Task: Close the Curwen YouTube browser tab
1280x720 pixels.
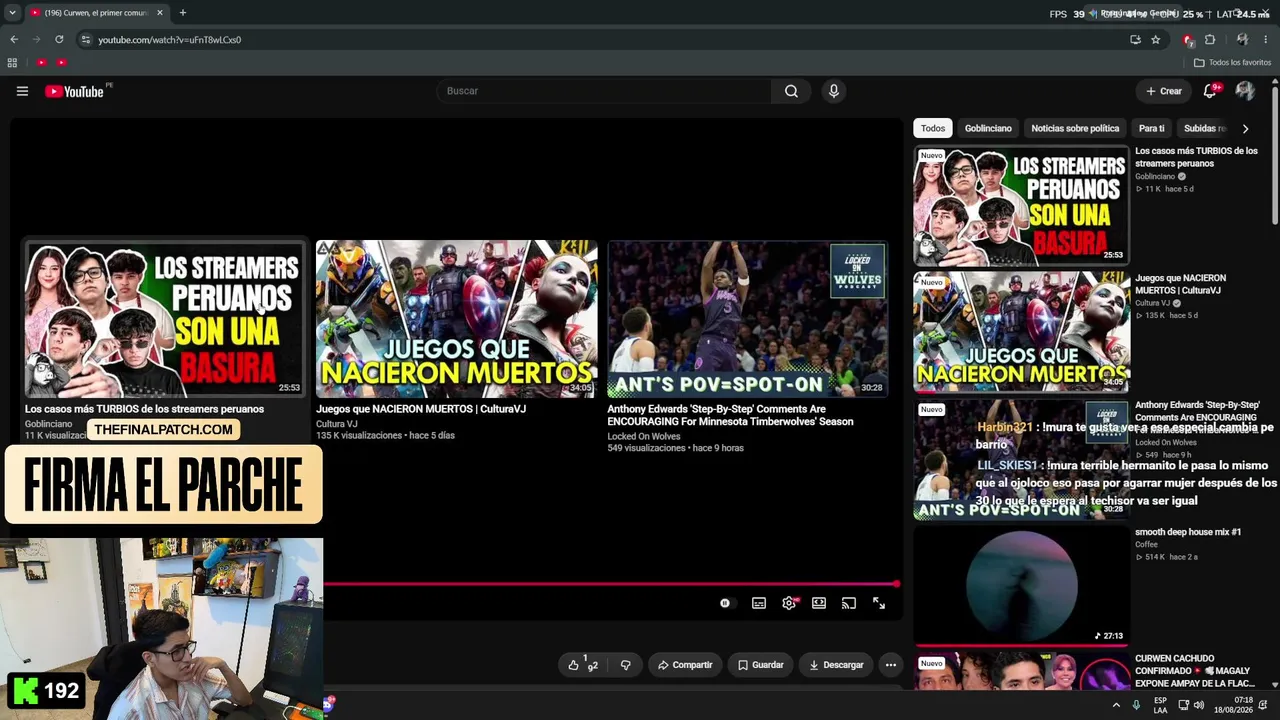Action: tap(159, 13)
